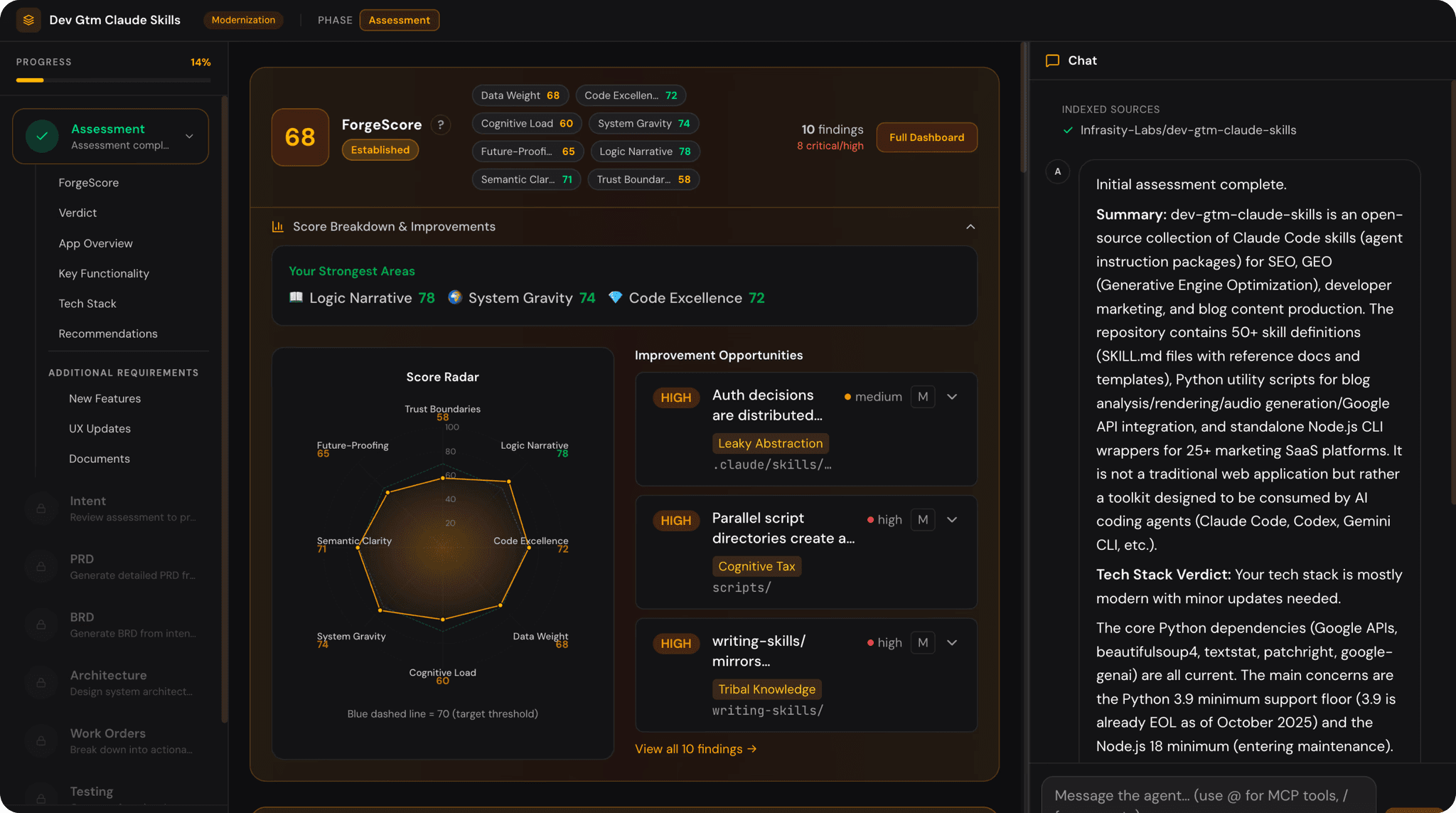
Task: Click the 68 ForgeScore badge
Action: [300, 137]
